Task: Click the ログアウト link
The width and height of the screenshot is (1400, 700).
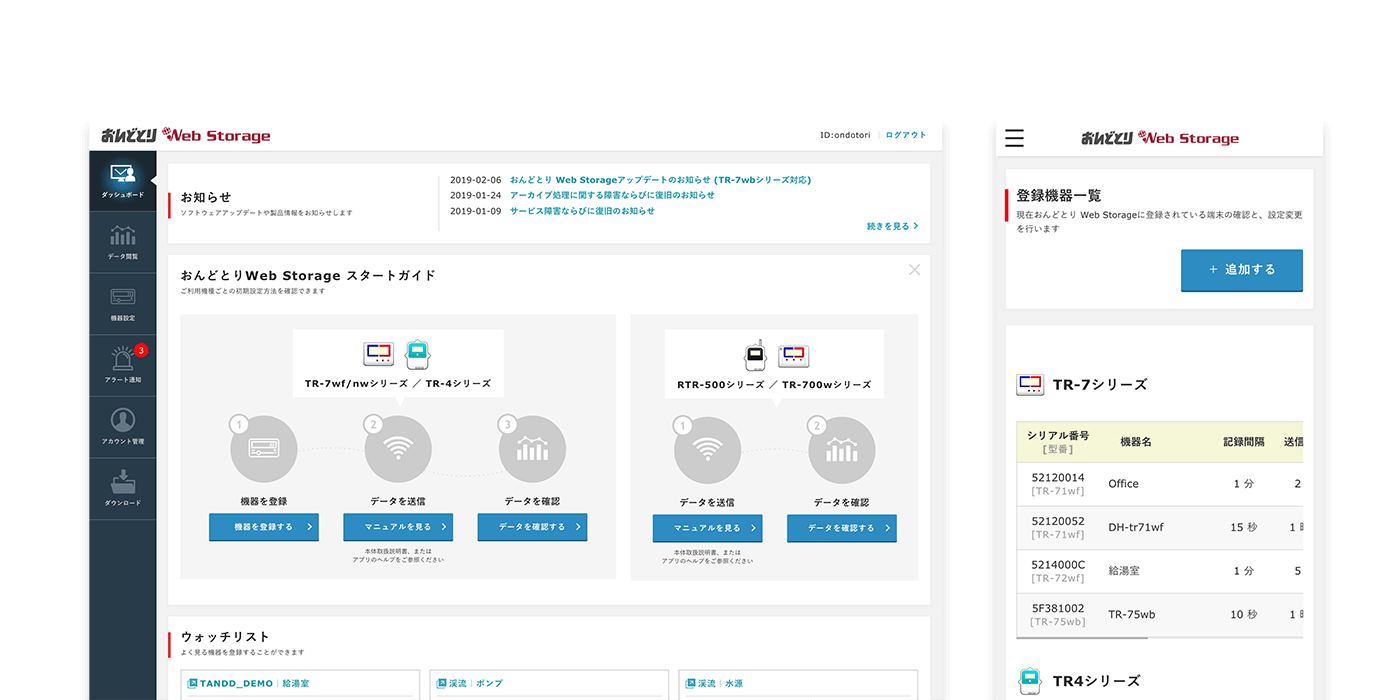Action: click(906, 135)
